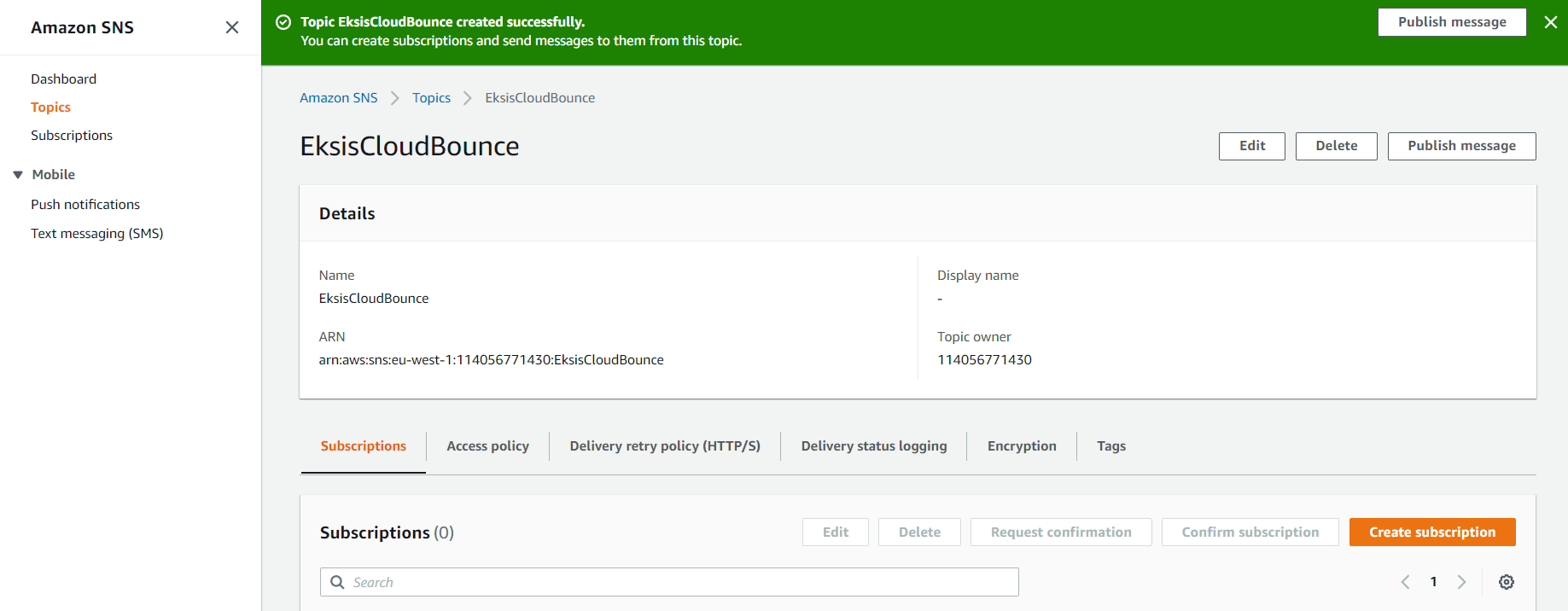Go to previous page of subscriptions
This screenshot has width=1568, height=611.
pyautogui.click(x=1405, y=582)
